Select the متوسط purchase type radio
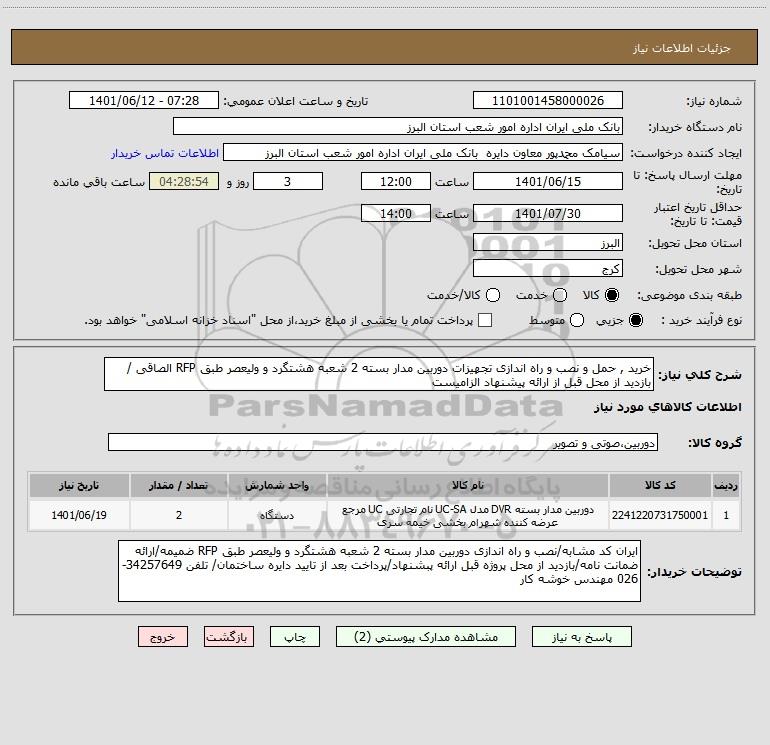Viewport: 770px width, 745px height. [577, 320]
